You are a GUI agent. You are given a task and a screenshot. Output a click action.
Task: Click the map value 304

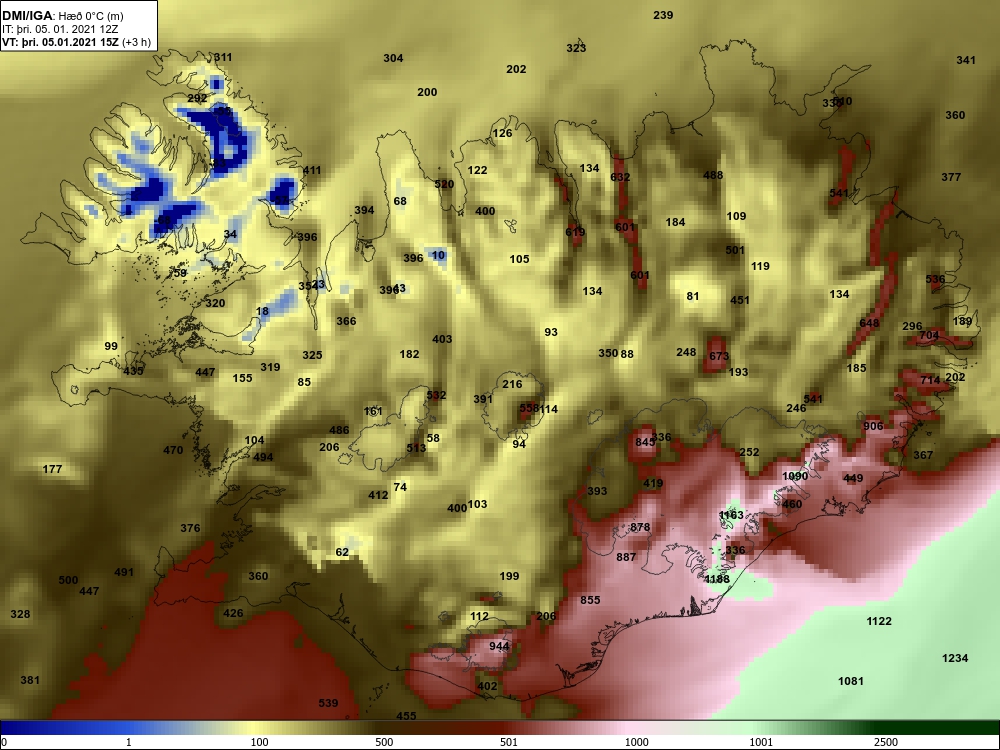point(393,58)
